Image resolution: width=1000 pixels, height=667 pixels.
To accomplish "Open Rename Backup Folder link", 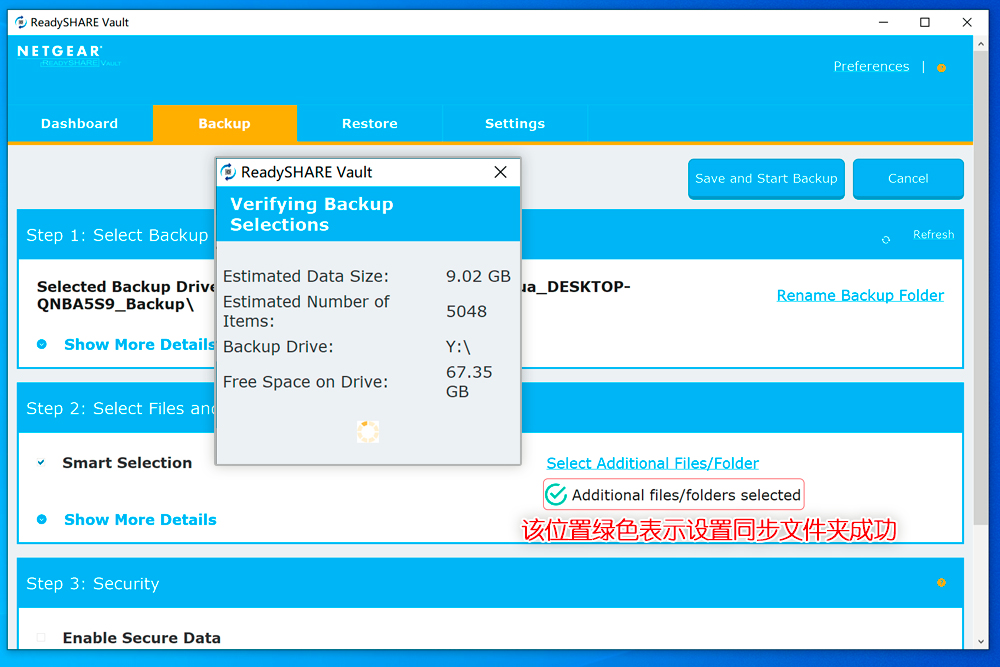I will [860, 295].
